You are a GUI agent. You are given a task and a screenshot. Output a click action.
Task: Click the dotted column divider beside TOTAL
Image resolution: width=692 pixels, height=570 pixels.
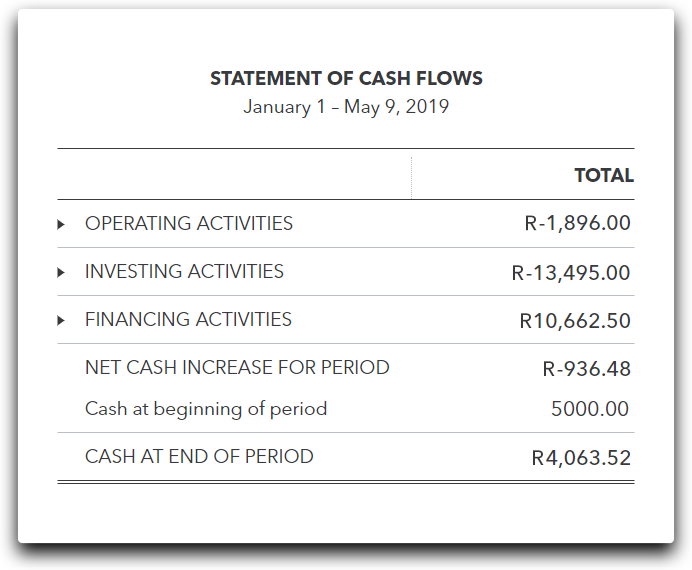click(411, 177)
